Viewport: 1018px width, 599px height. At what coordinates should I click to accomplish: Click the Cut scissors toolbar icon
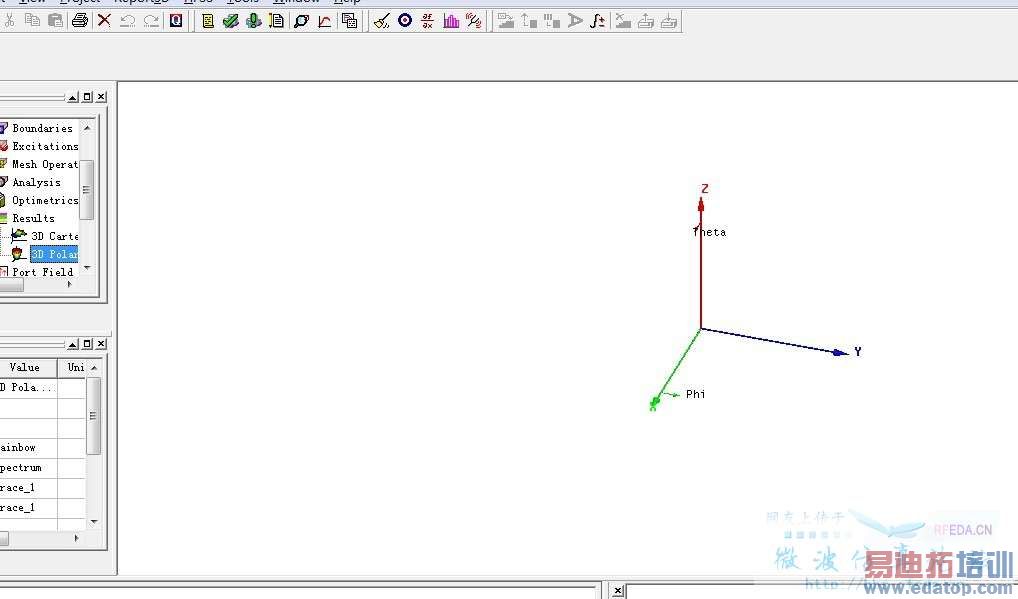(x=9, y=21)
